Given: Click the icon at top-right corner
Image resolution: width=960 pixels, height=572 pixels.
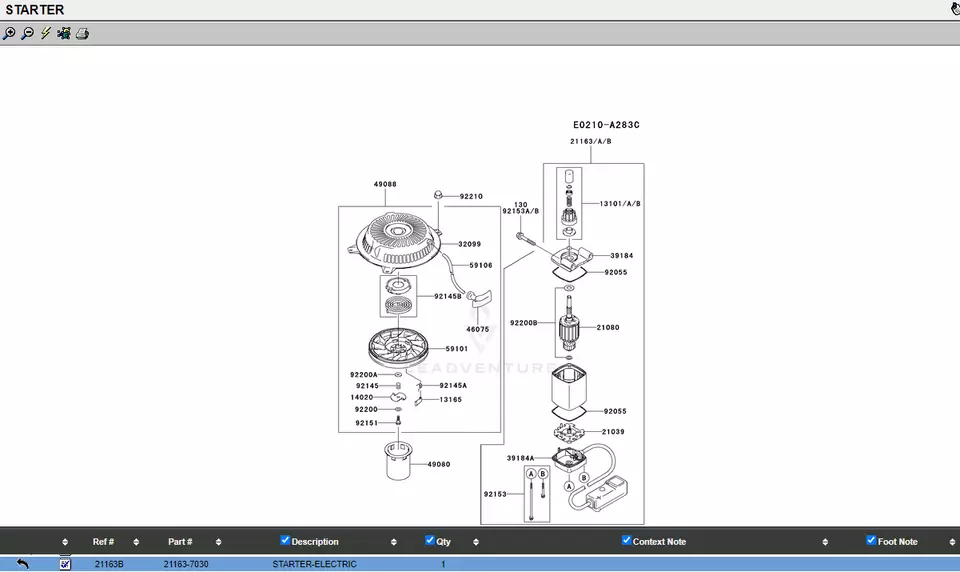Looking at the screenshot, I should [954, 9].
